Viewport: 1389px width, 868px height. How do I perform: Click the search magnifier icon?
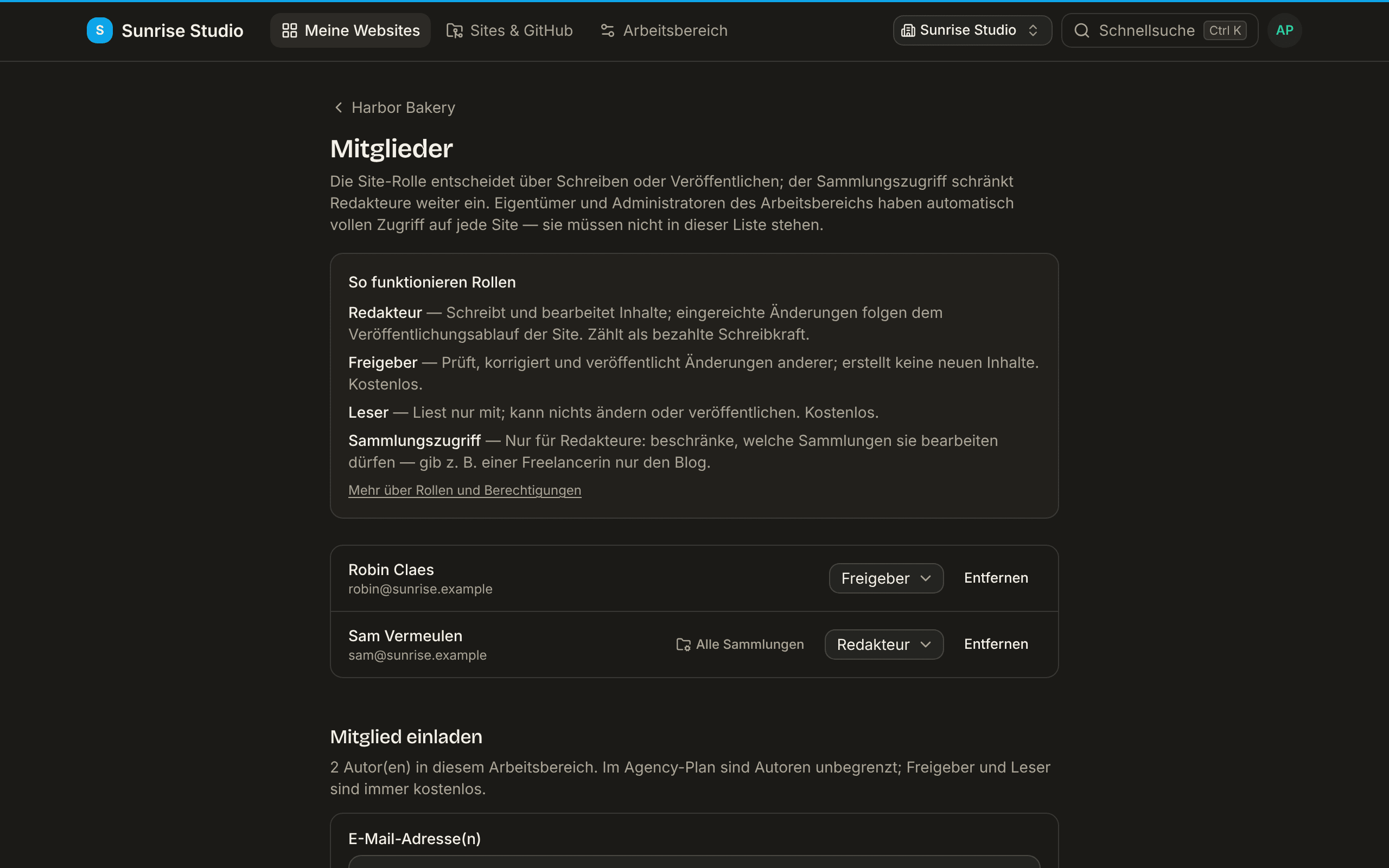point(1081,30)
